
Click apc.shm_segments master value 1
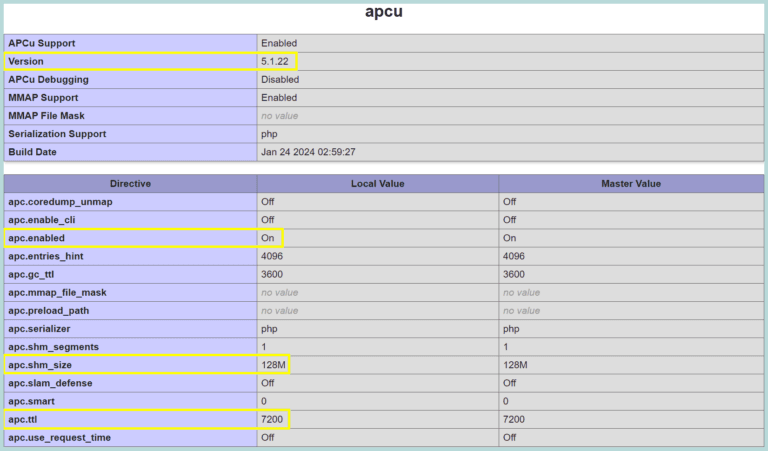point(505,347)
